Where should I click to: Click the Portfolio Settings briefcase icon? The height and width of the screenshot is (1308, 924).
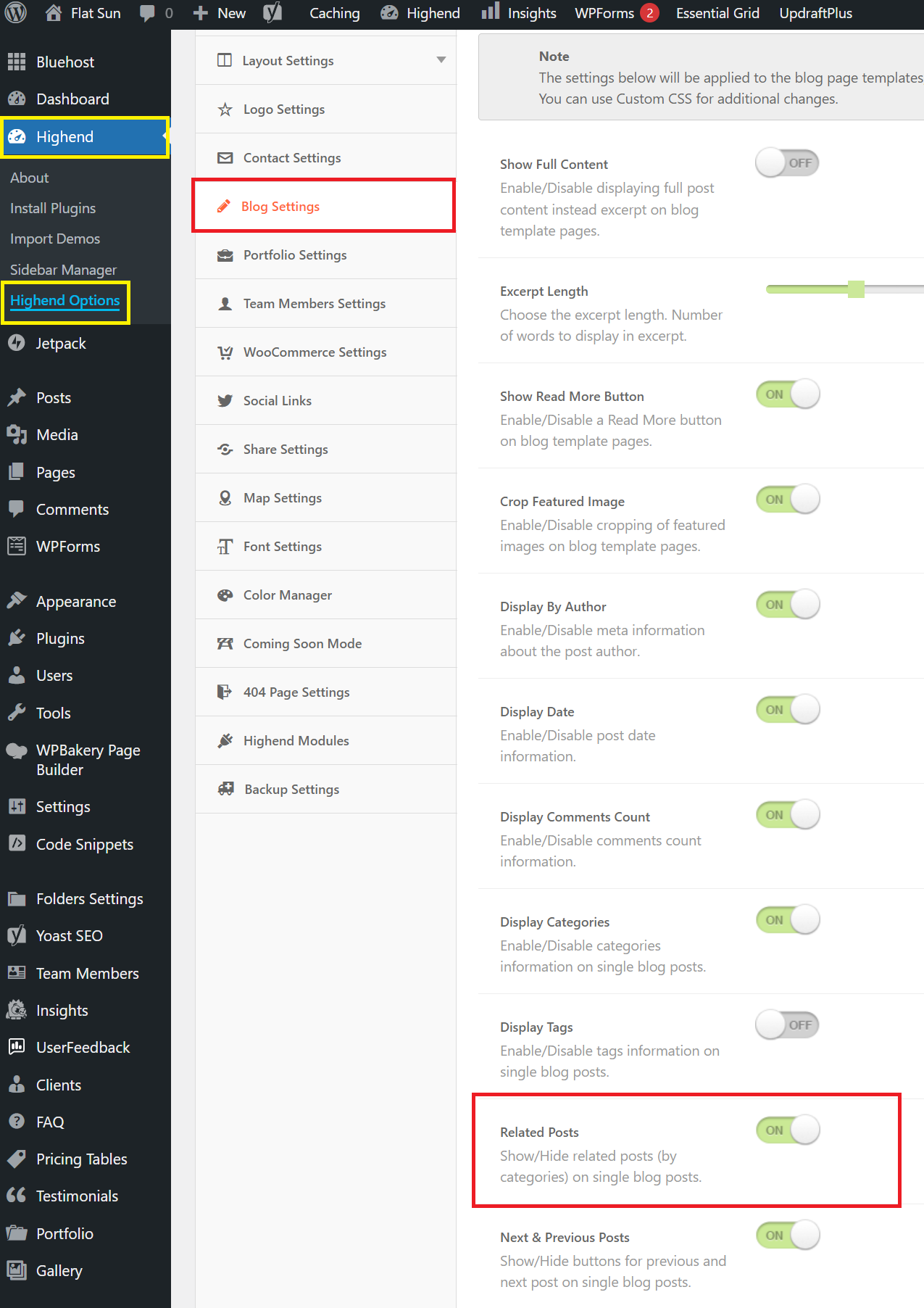pyautogui.click(x=225, y=255)
